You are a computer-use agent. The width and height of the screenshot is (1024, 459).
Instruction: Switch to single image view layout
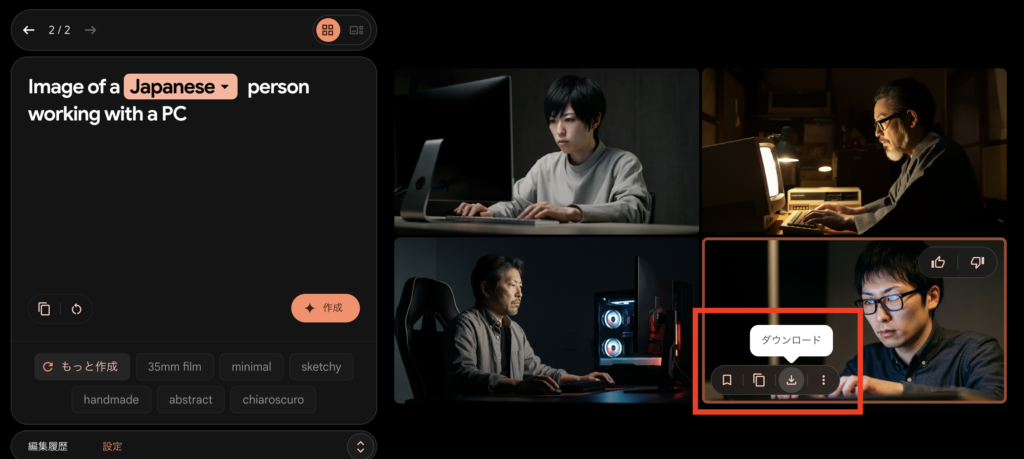pos(356,30)
